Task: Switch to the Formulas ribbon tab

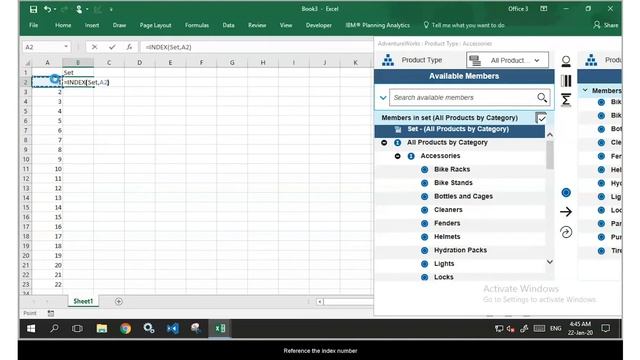Action: pyautogui.click(x=197, y=25)
